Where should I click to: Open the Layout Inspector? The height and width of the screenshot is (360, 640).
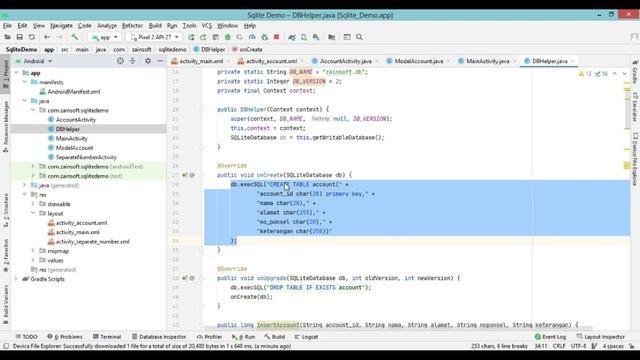point(601,337)
